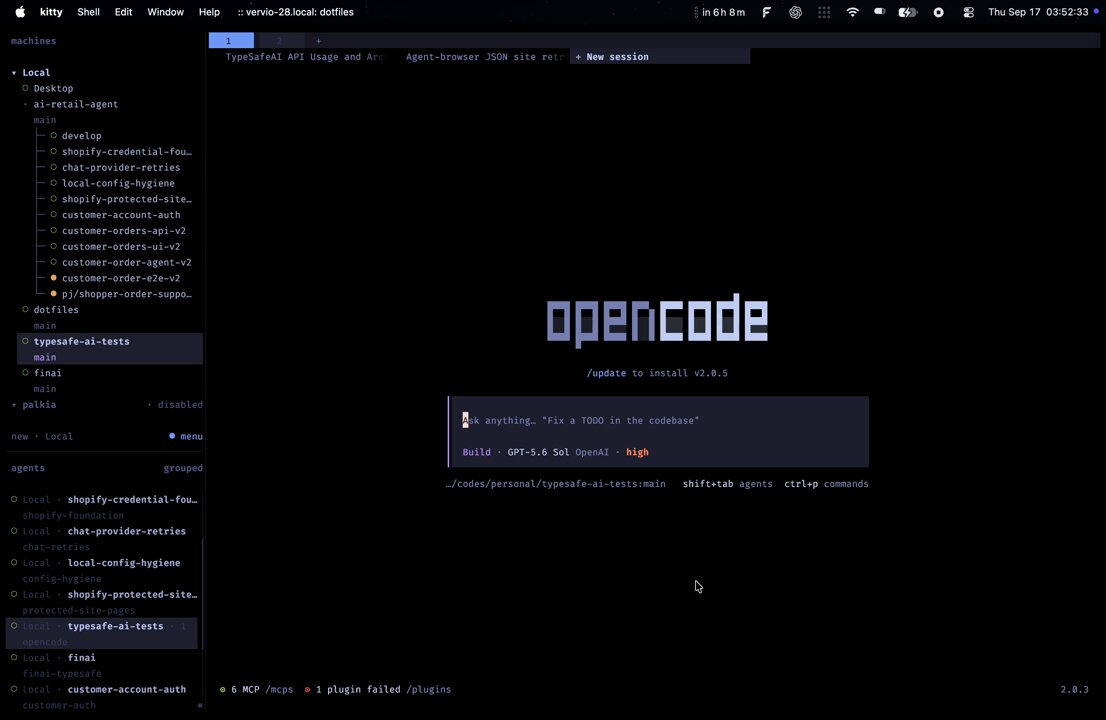Click the orange dot beside customer-order-e2e-v2
This screenshot has width=1106, height=720.
point(54,278)
